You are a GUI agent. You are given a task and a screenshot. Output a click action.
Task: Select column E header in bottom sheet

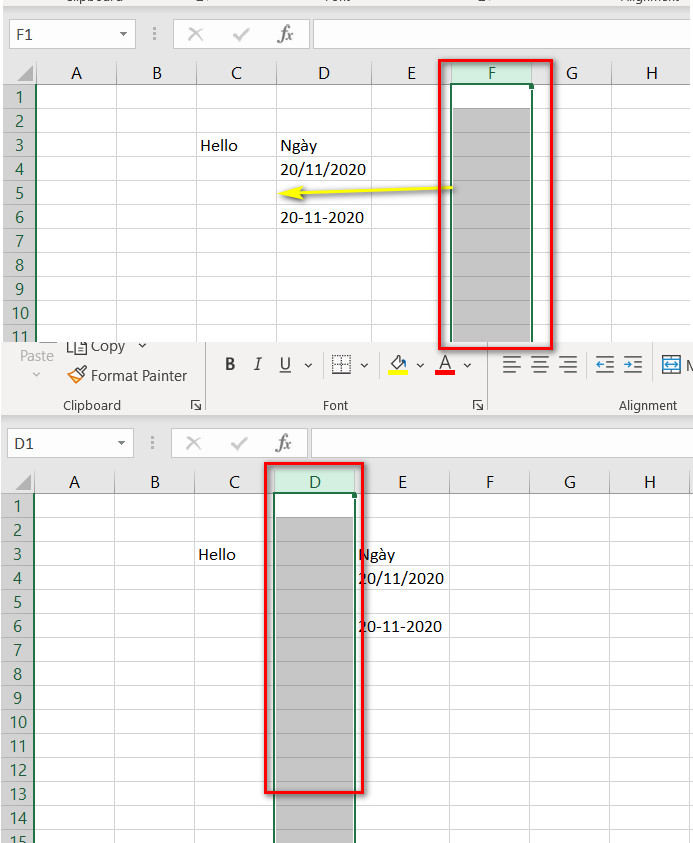tap(402, 482)
